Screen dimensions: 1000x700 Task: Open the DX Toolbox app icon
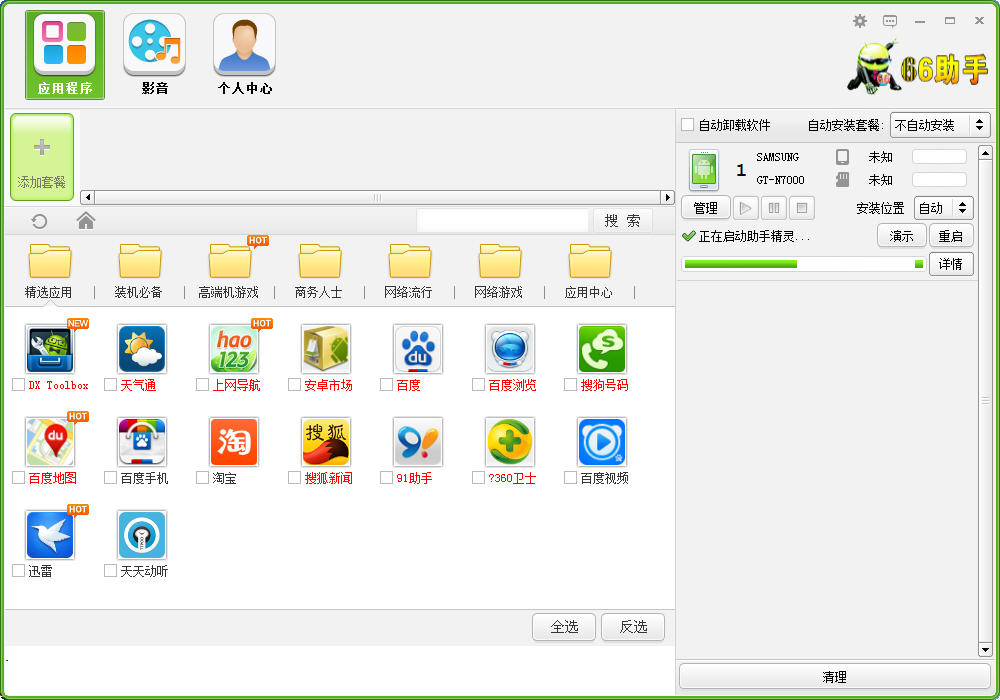click(50, 349)
